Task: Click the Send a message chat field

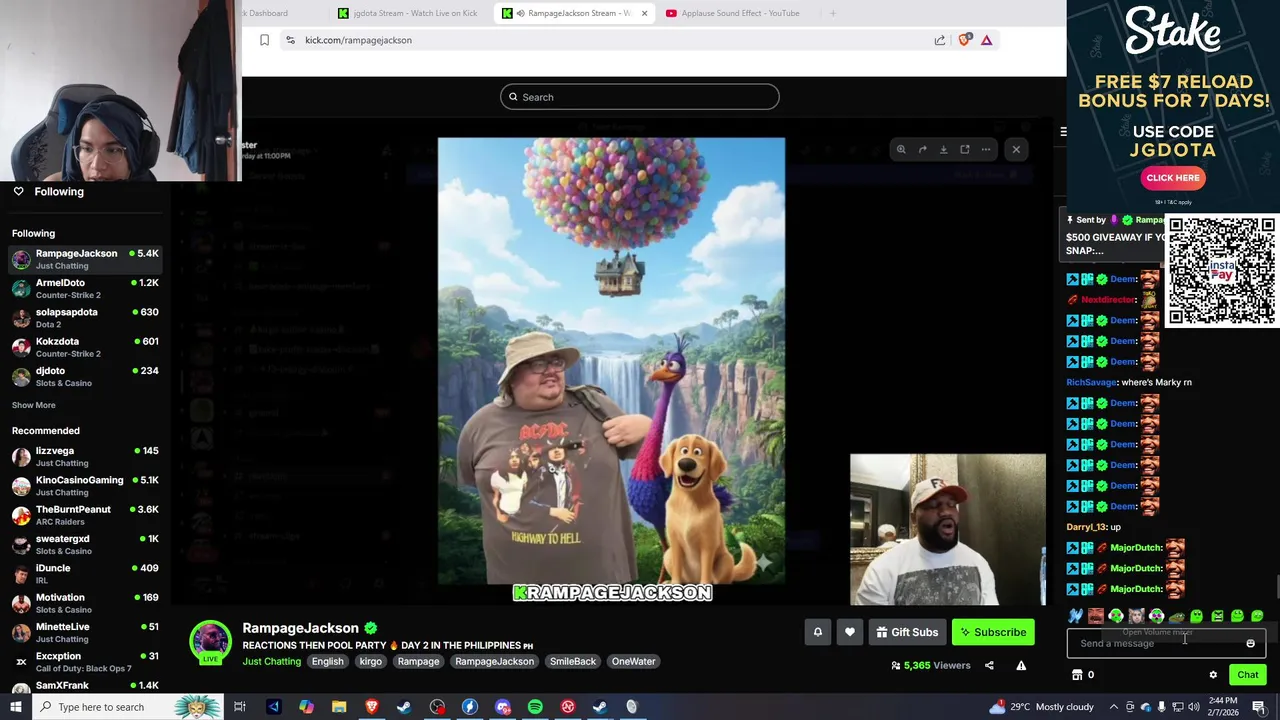Action: click(1155, 643)
